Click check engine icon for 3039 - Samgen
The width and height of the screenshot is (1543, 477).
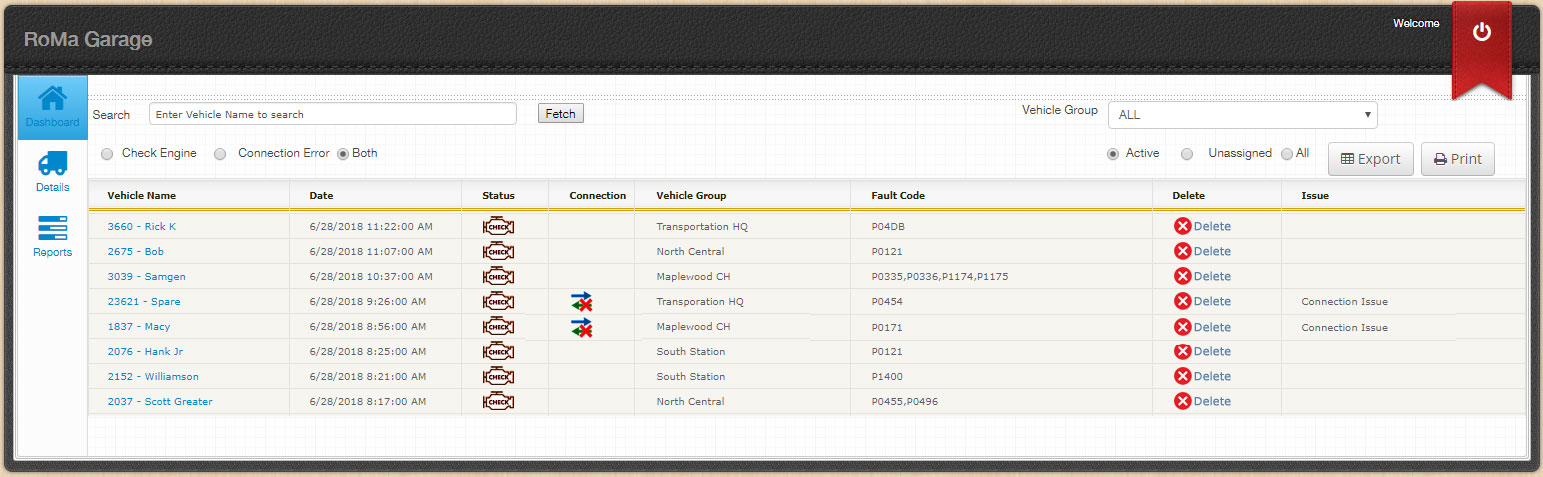click(498, 276)
